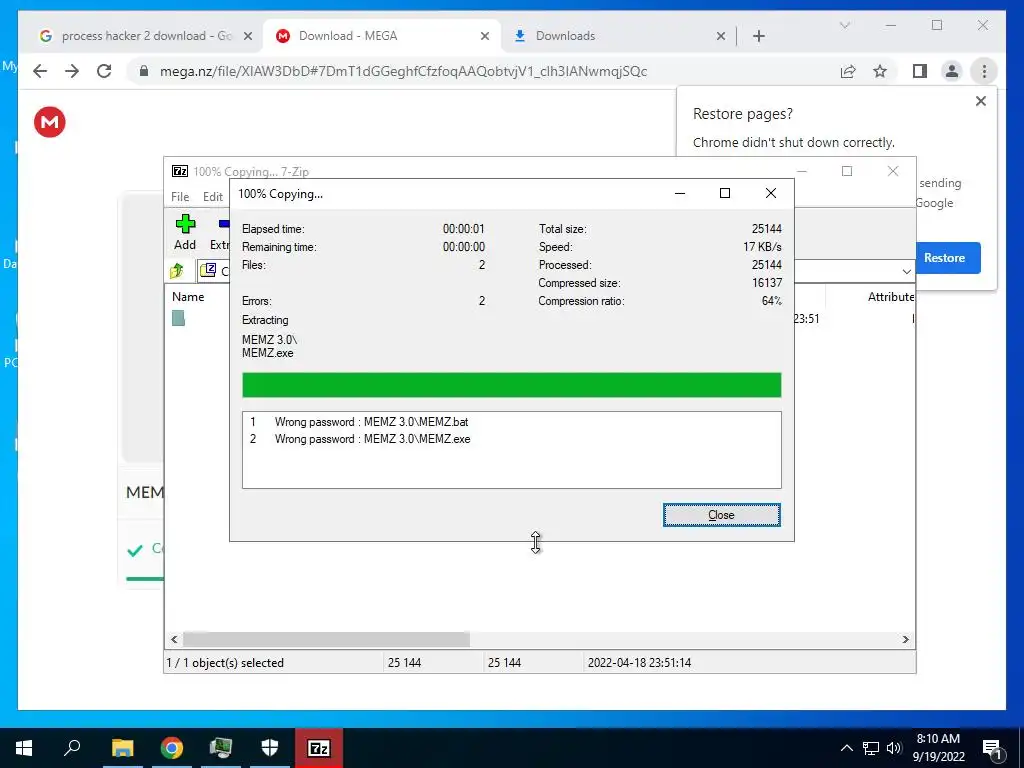Show hidden system tray icons
Screen dimensions: 1024x768
[846, 748]
